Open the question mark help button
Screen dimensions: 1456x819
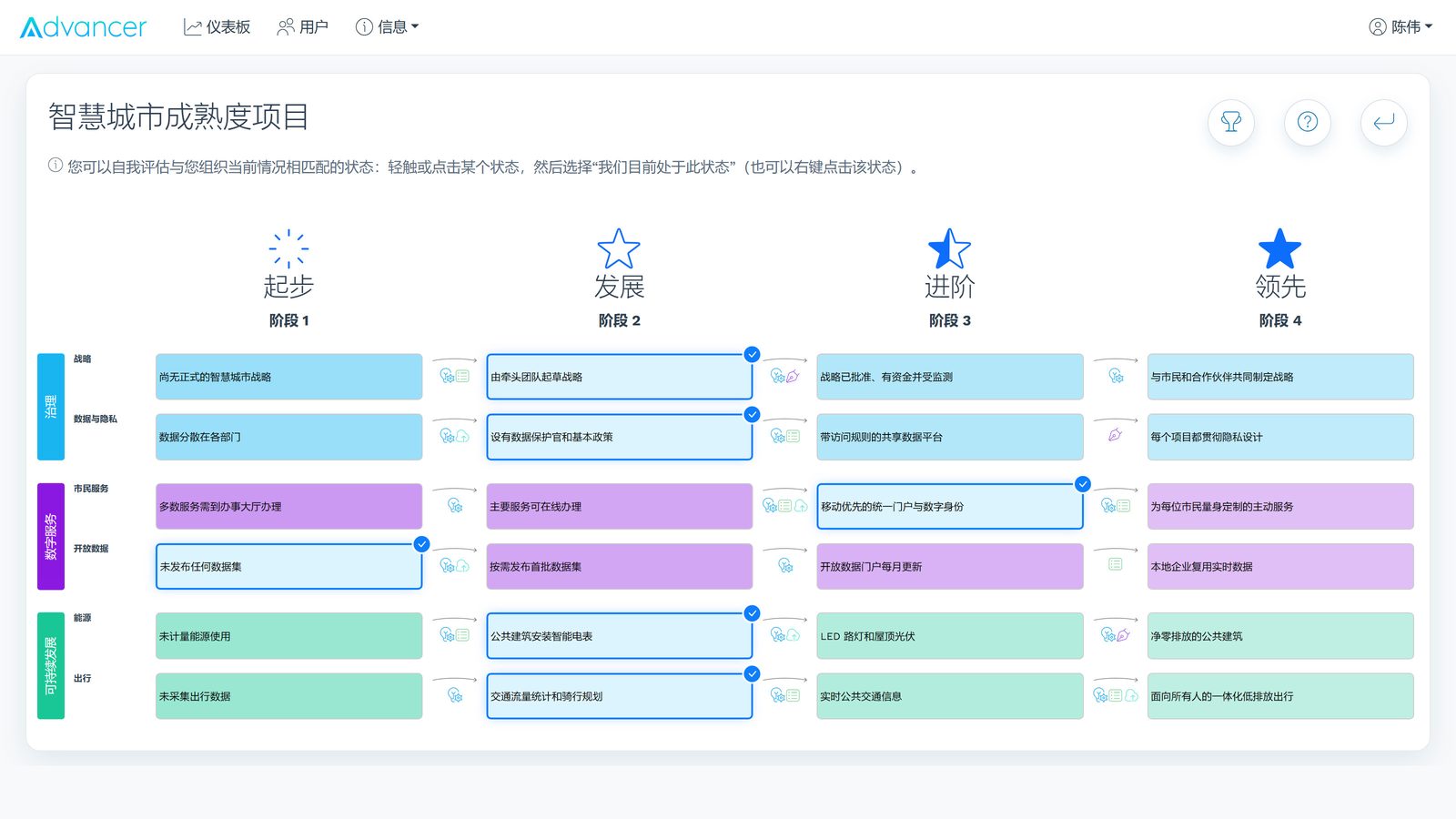click(1308, 122)
